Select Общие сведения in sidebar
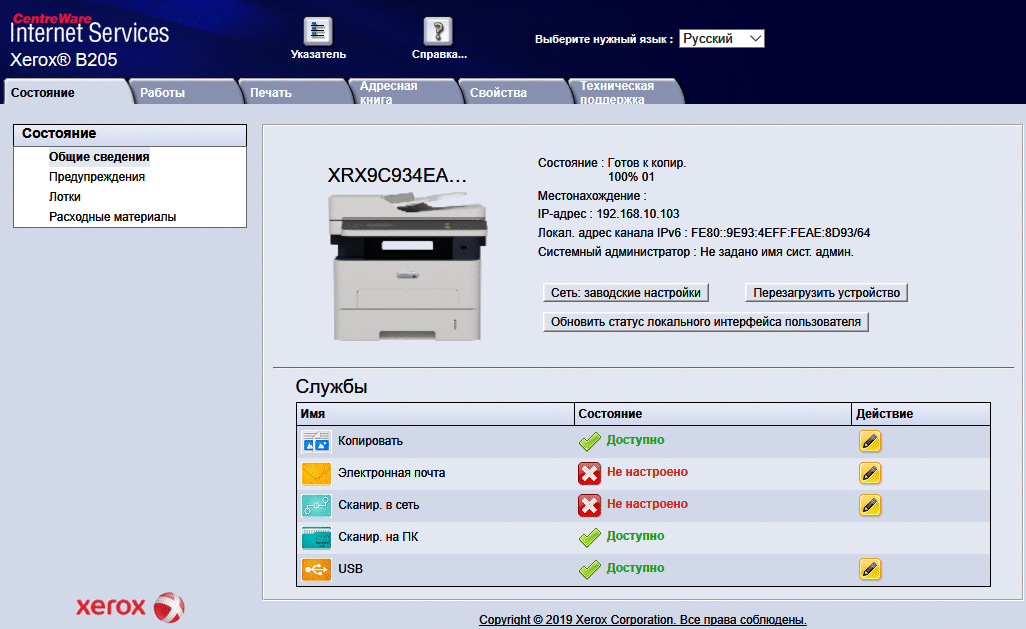The width and height of the screenshot is (1026, 629). point(99,157)
